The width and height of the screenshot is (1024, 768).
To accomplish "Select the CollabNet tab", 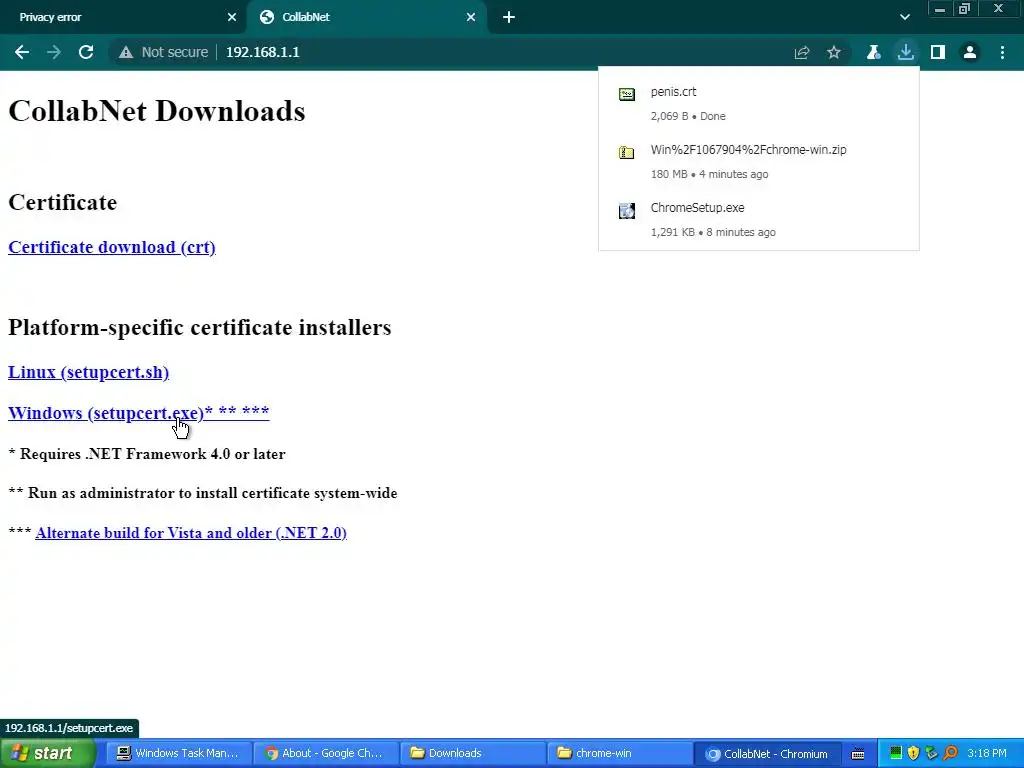I will (x=367, y=17).
